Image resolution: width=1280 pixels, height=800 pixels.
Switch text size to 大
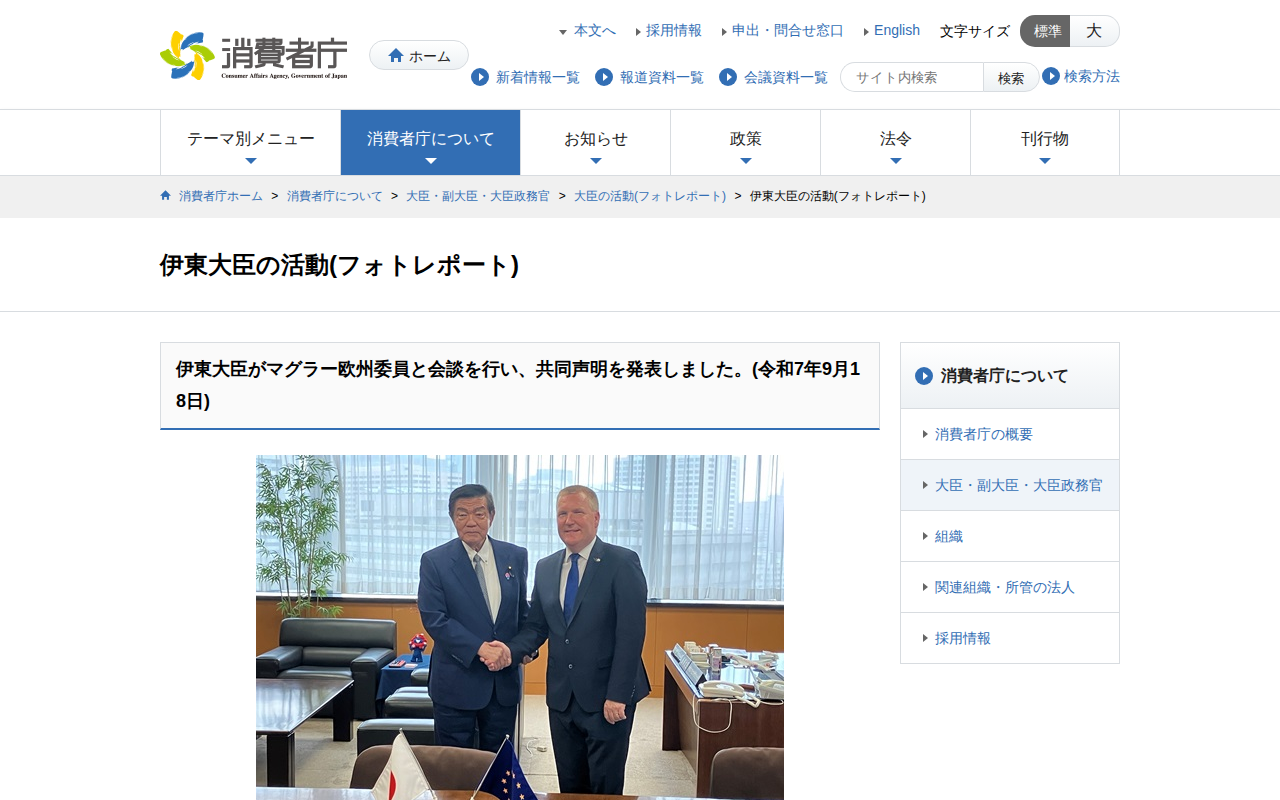1094,31
